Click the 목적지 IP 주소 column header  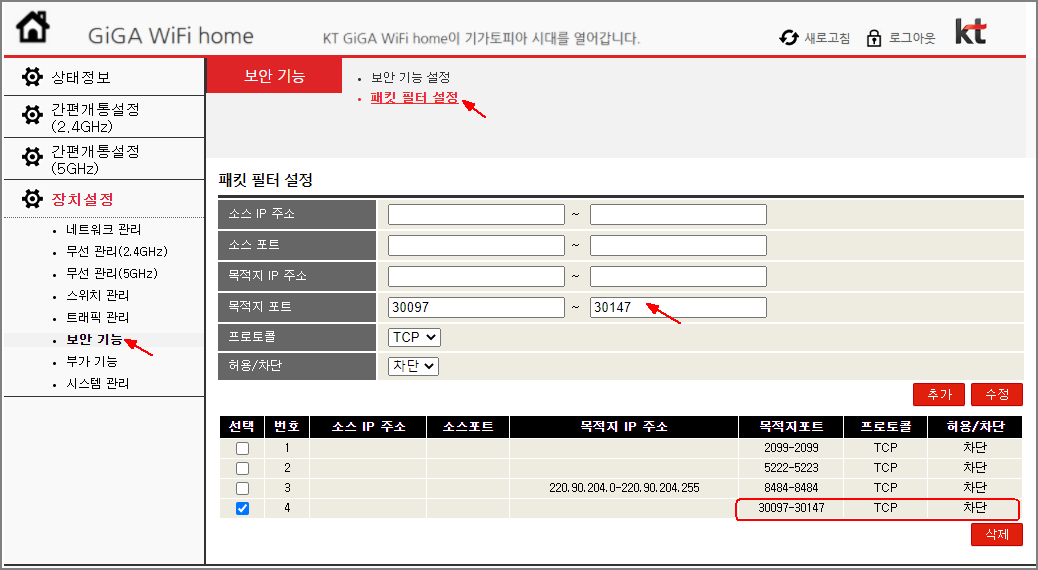pyautogui.click(x=624, y=427)
